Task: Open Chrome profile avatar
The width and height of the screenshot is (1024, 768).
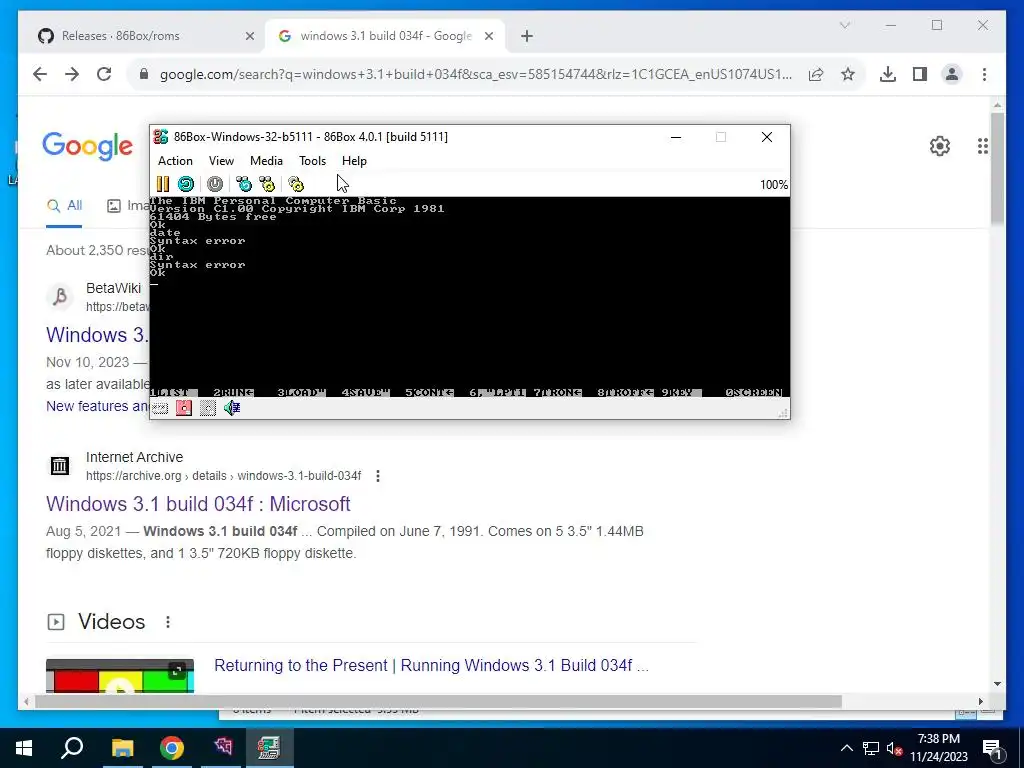Action: pyautogui.click(x=952, y=74)
